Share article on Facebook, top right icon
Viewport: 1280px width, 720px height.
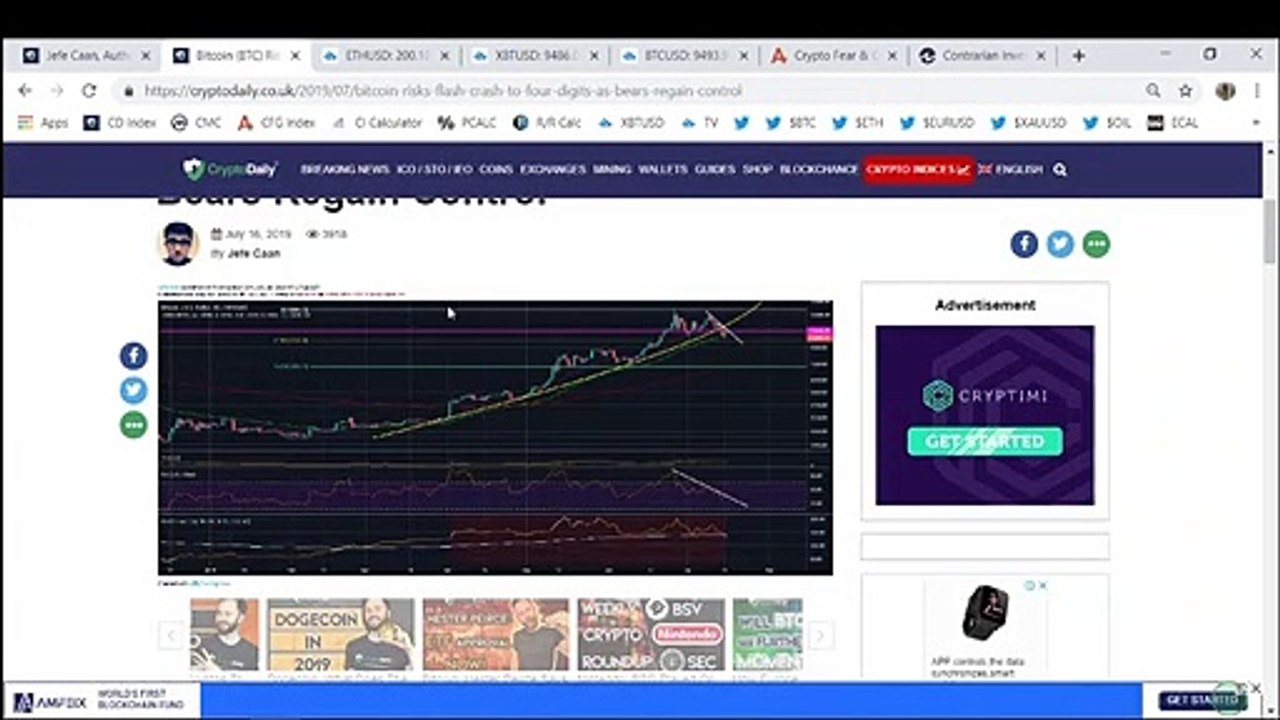(x=1024, y=244)
